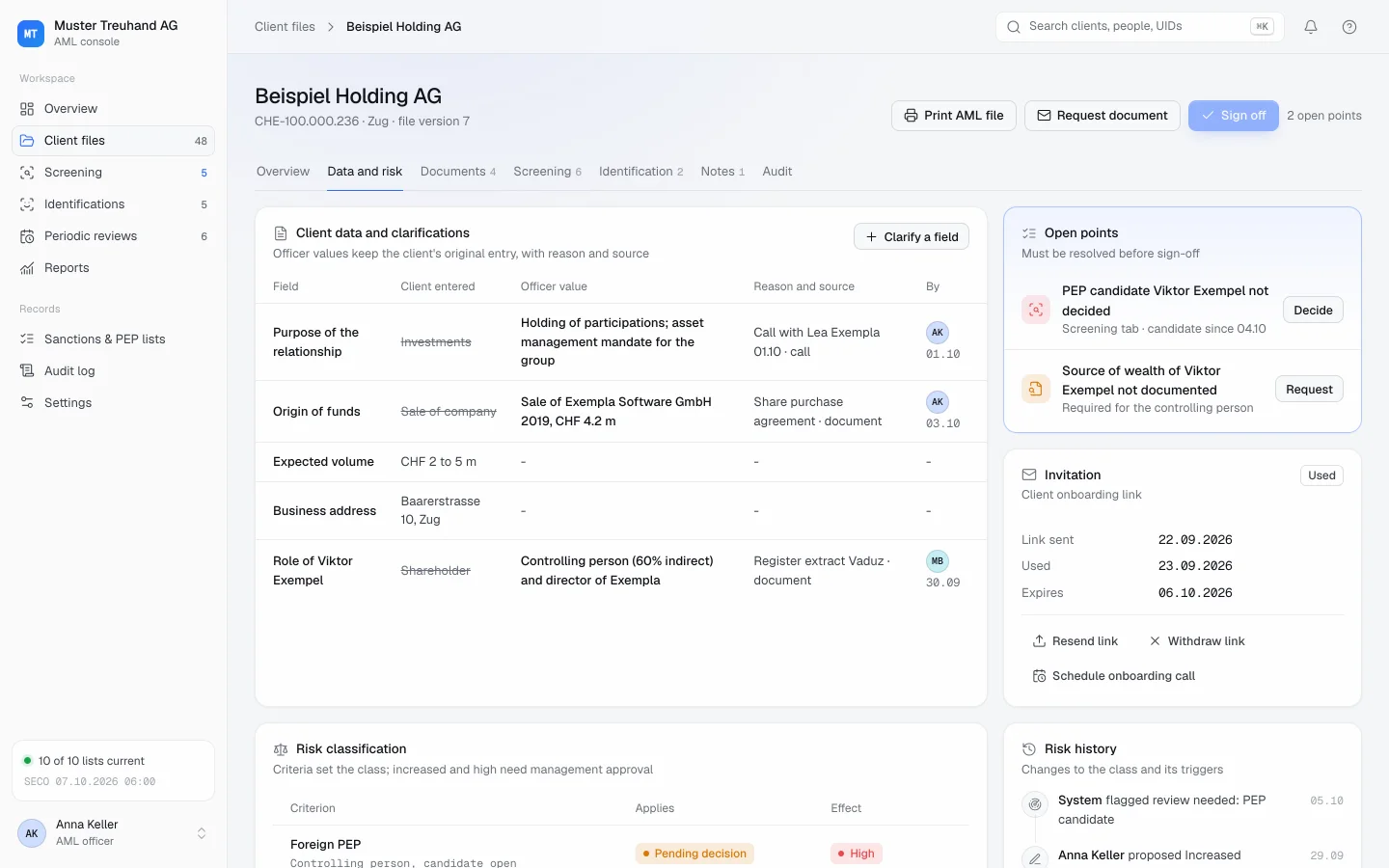Click the search magnifier icon

1014,27
